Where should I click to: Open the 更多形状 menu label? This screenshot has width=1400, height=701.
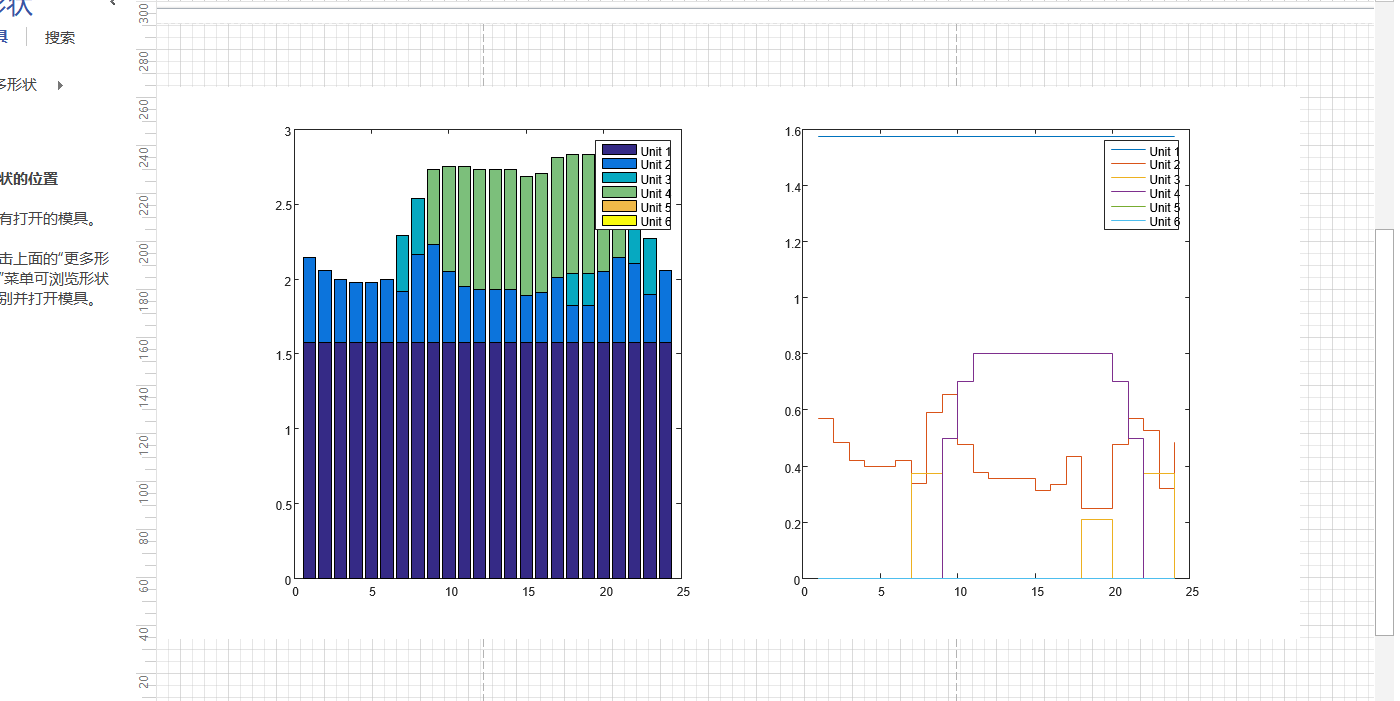18,86
